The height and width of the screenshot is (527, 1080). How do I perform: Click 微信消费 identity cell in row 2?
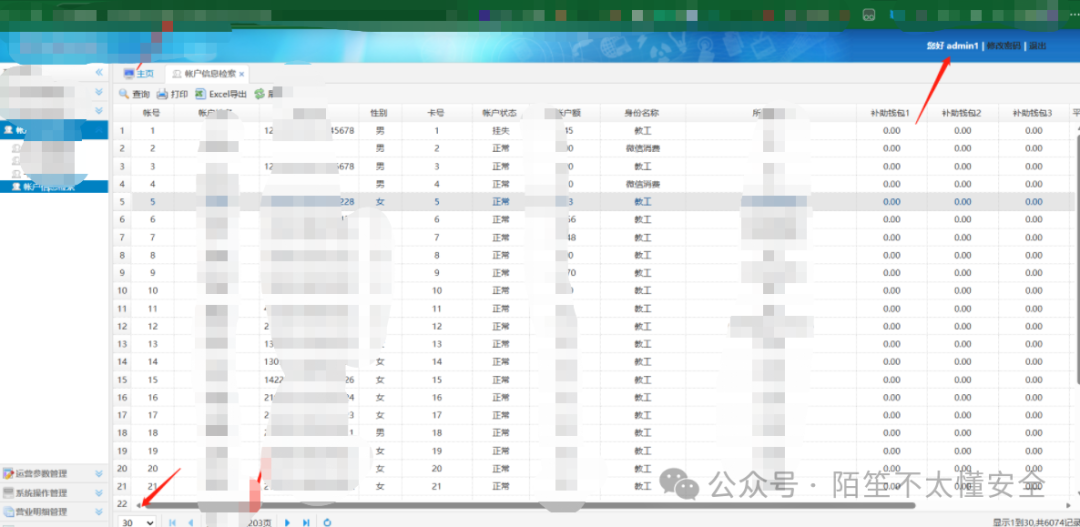[642, 148]
